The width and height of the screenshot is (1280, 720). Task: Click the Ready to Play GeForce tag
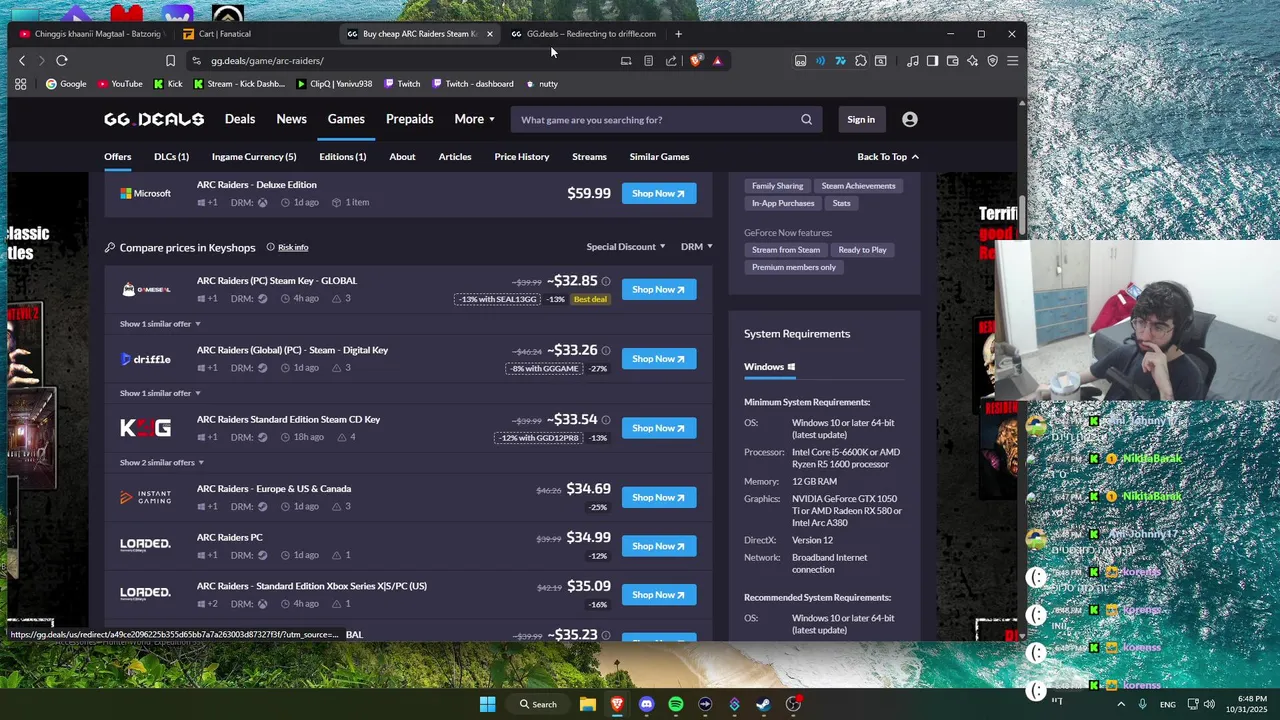(x=862, y=250)
